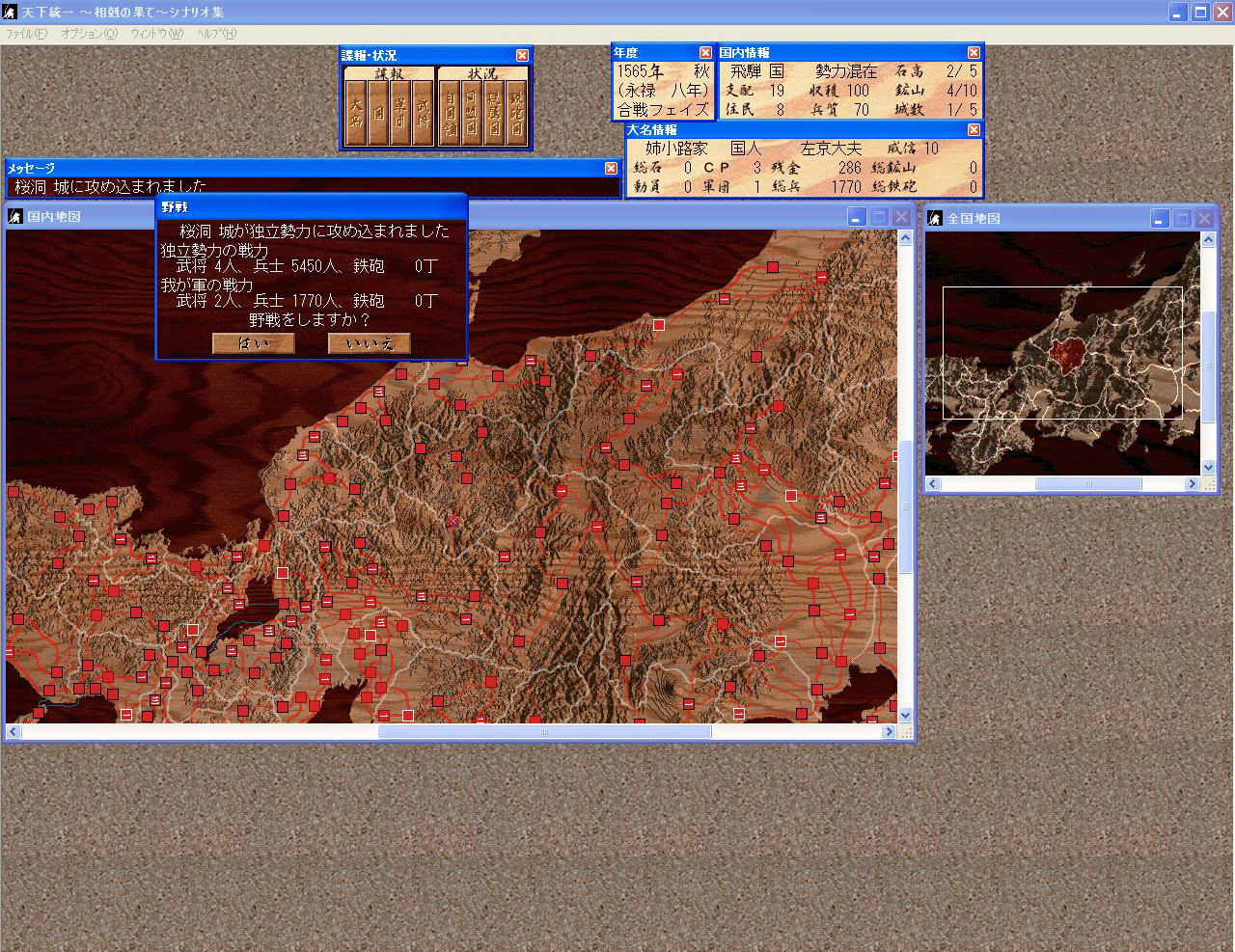Click the 全国地図 vertical scrollbar thumb
Viewport: 1235px width, 952px height.
pyautogui.click(x=1208, y=367)
